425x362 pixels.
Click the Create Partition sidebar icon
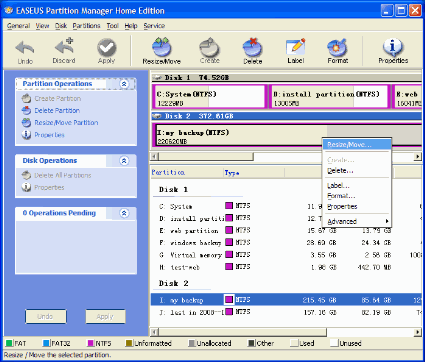[26, 98]
